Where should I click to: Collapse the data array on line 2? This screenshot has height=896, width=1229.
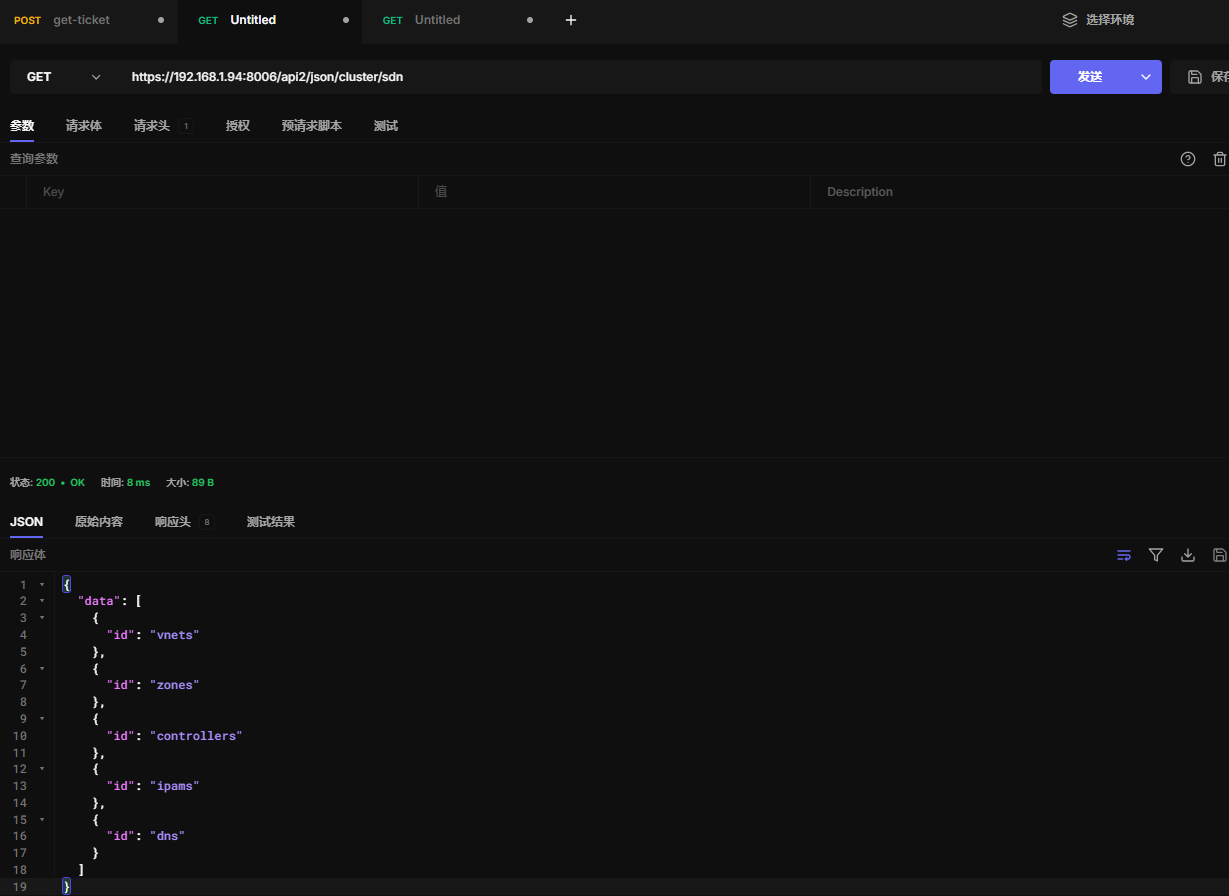coord(42,601)
